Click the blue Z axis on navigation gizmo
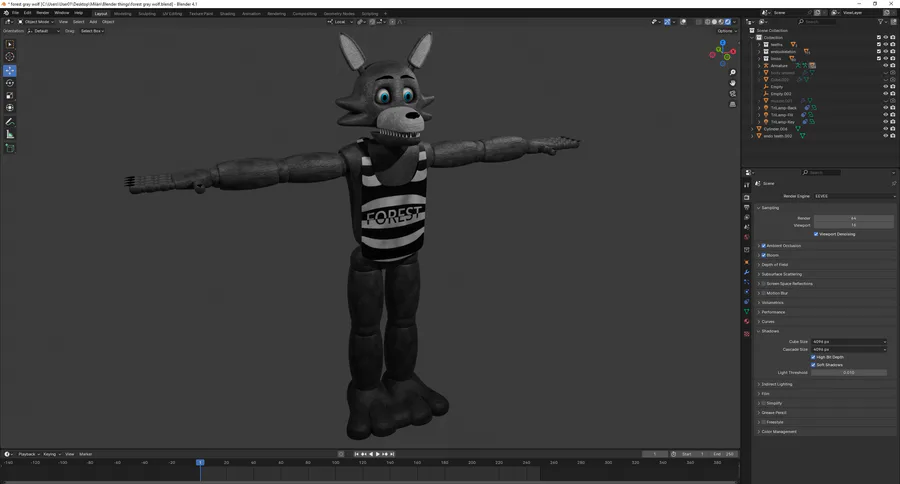The width and height of the screenshot is (900, 484). pos(723,43)
